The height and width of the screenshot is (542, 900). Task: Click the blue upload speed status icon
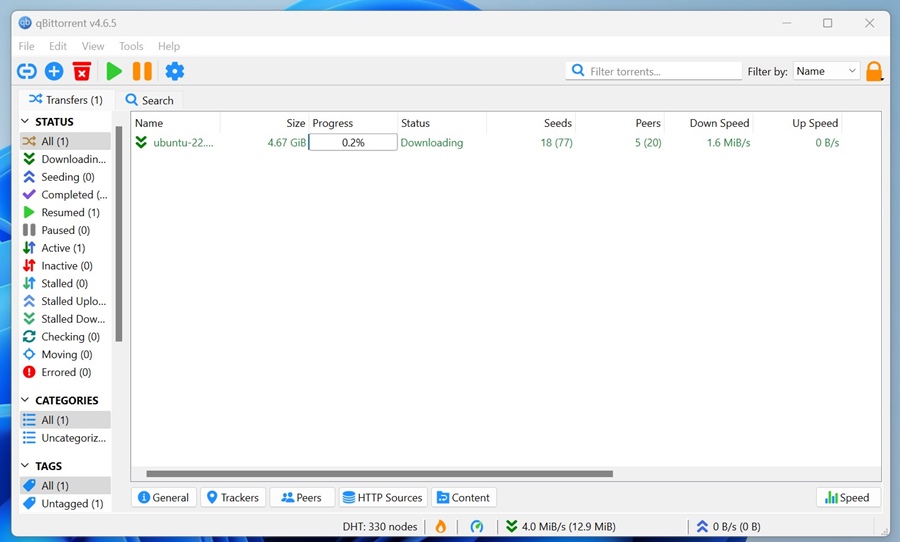coord(702,526)
